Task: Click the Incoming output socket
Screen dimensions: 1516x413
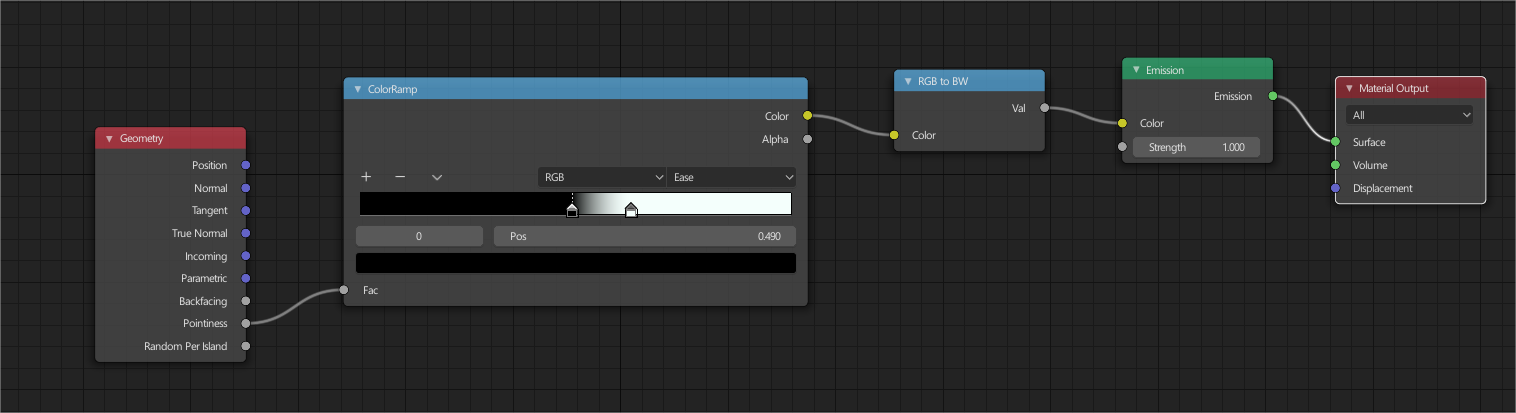Action: pyautogui.click(x=246, y=256)
